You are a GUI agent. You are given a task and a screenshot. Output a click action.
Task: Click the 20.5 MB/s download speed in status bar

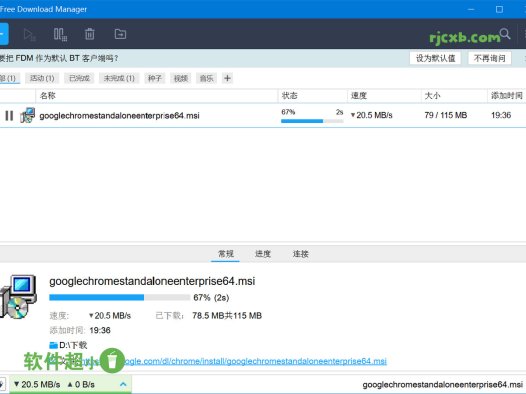37,385
